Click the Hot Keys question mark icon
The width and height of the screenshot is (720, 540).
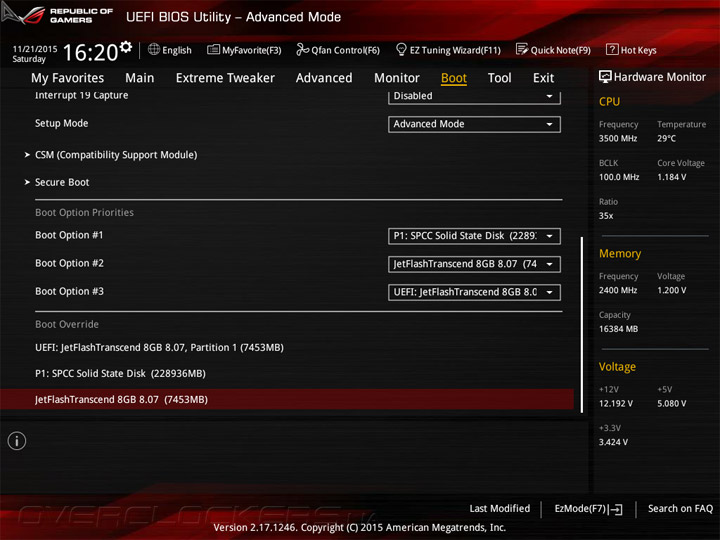tap(612, 50)
